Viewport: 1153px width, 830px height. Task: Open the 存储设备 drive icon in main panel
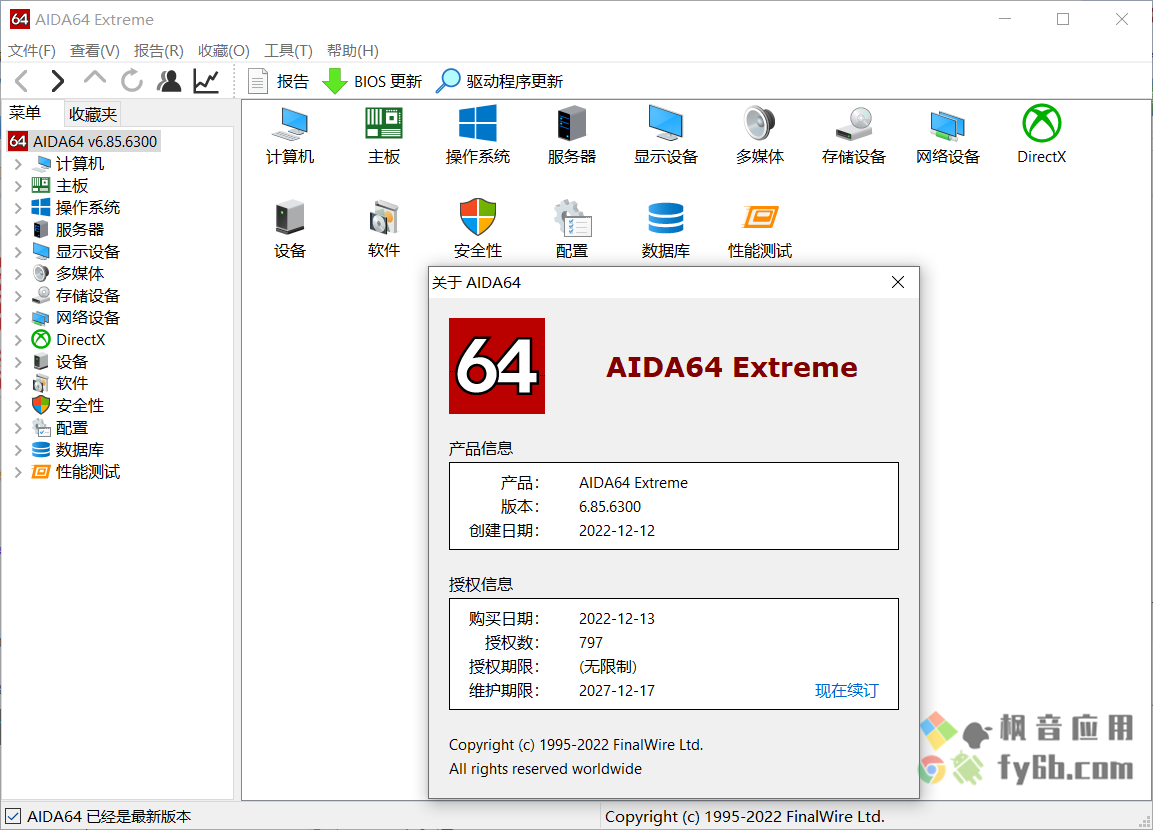point(854,135)
